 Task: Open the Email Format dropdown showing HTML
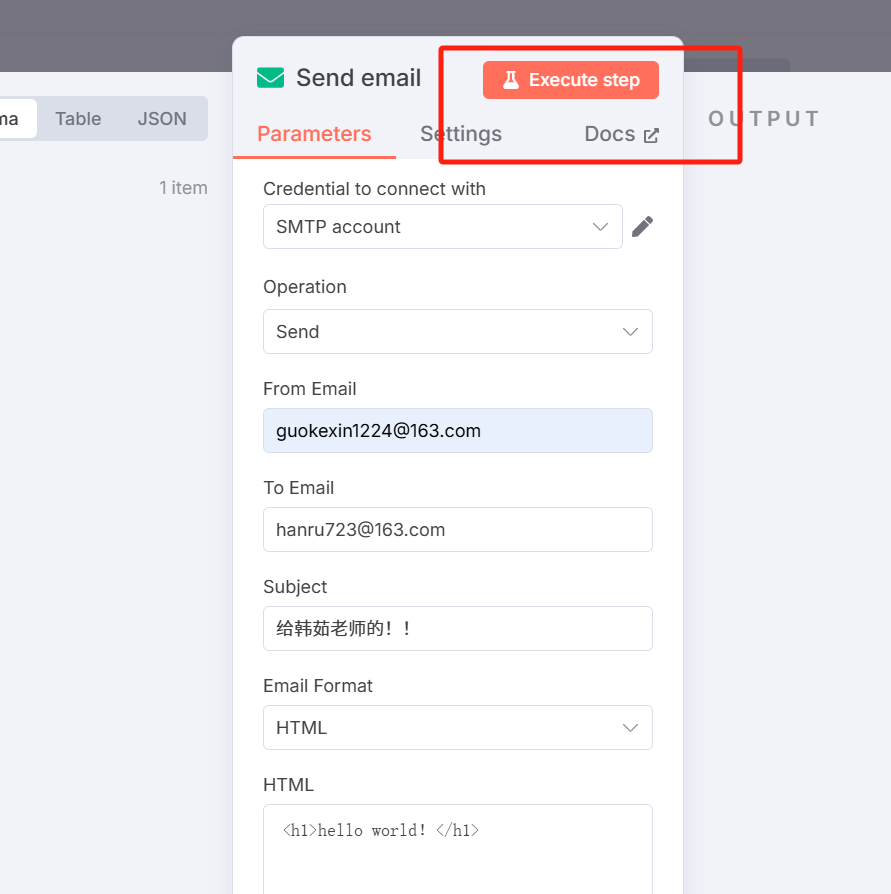[x=458, y=728]
